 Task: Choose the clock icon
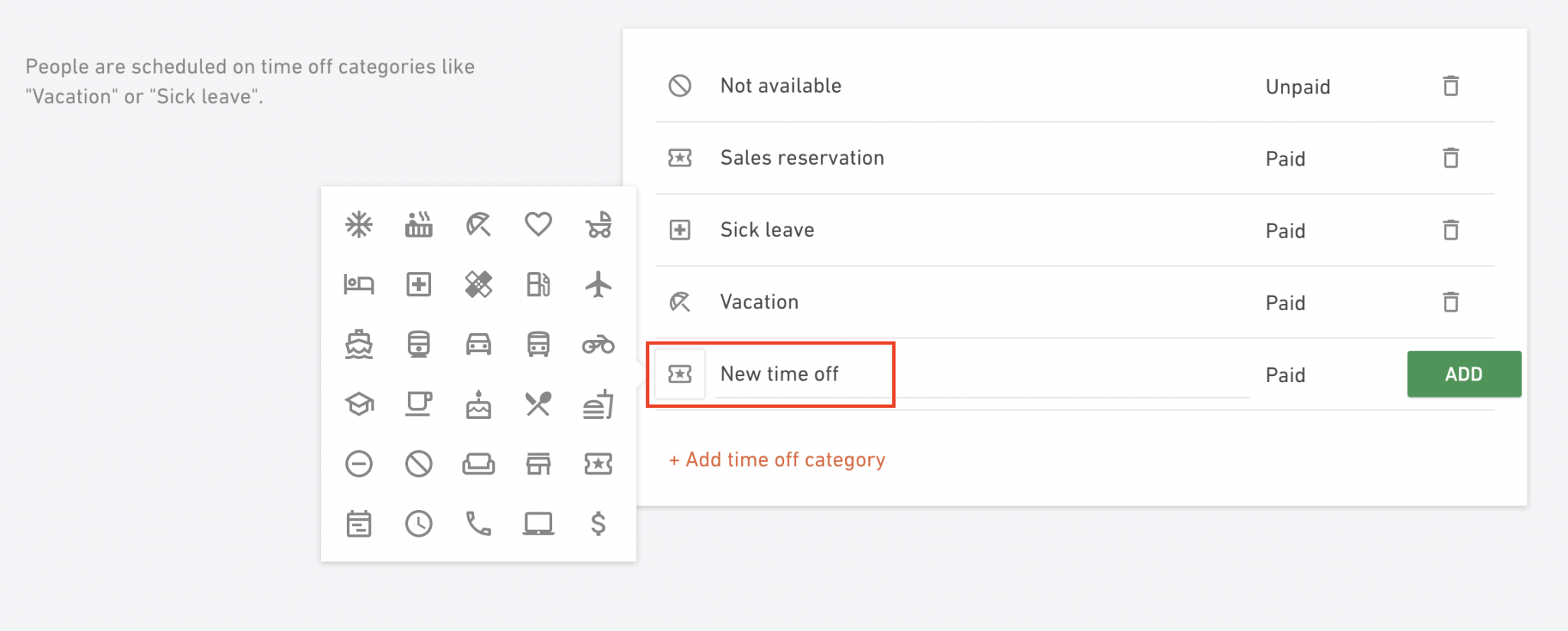click(419, 524)
